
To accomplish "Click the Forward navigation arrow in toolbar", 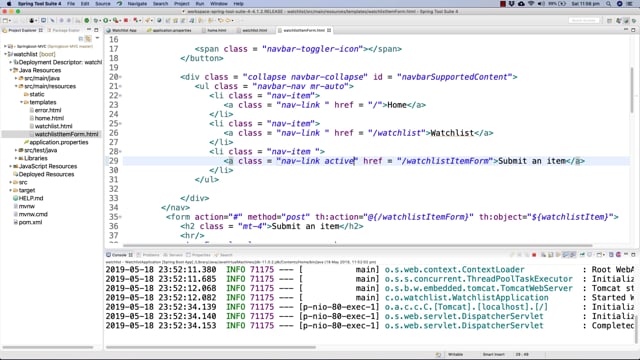I will tap(229, 20).
